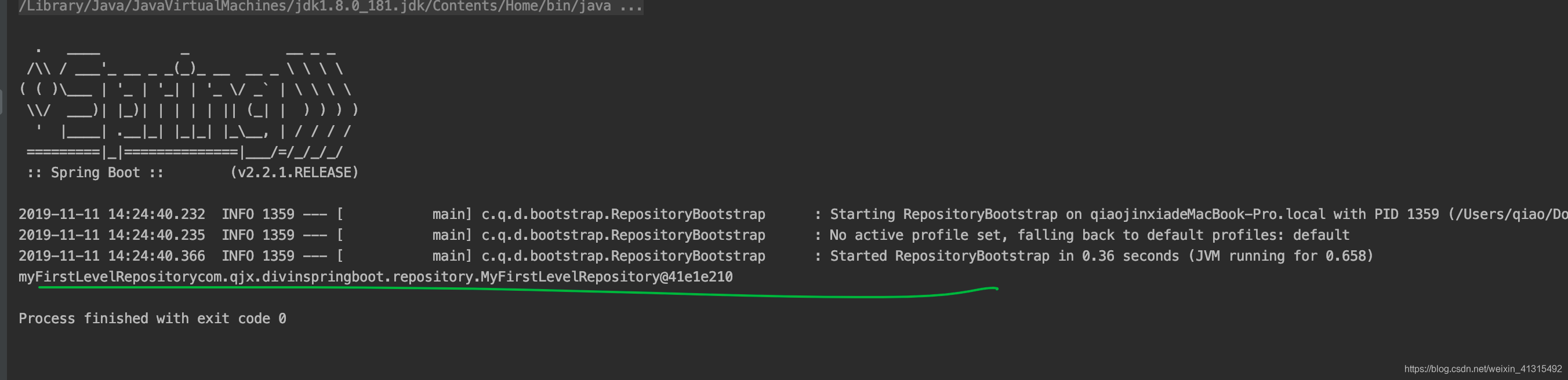Click the myFirstLevelRepository output line
Image resolution: width=1568 pixels, height=380 pixels.
(x=376, y=277)
